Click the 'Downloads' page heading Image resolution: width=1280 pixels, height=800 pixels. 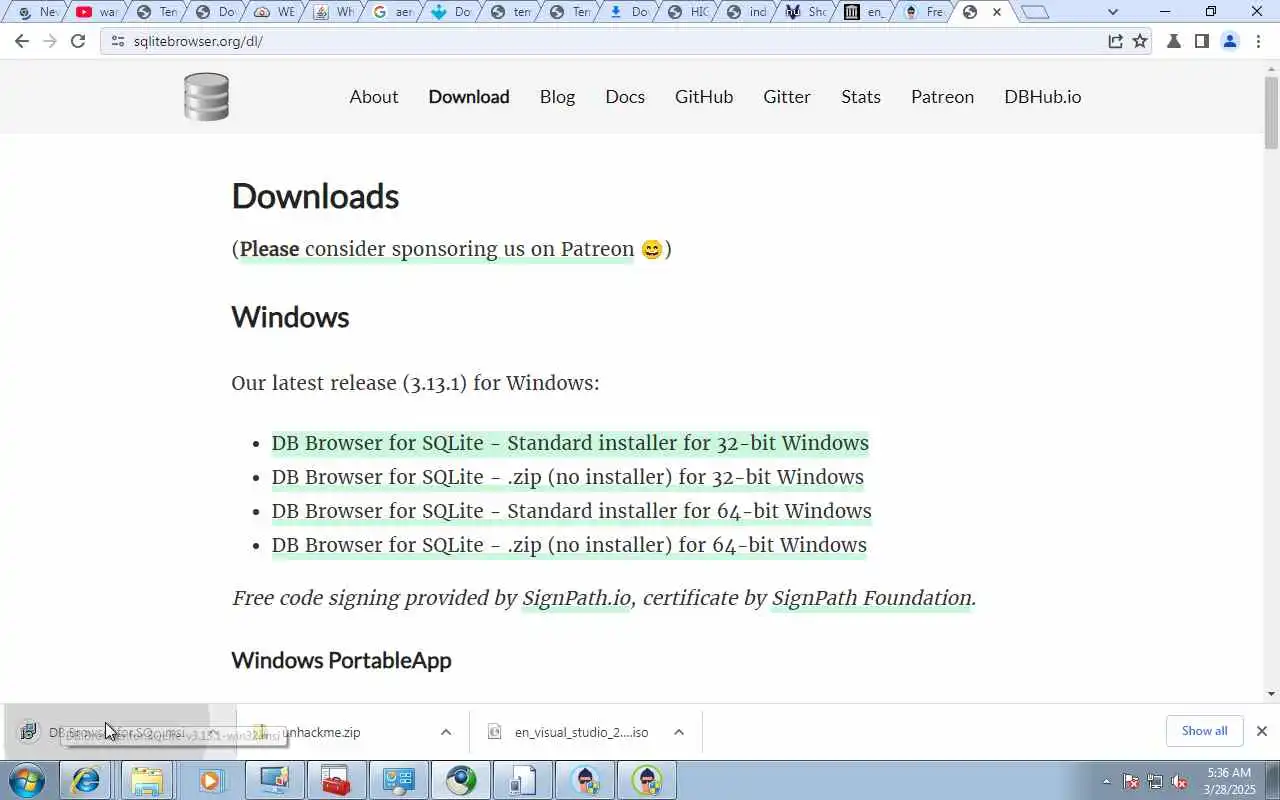tap(315, 196)
